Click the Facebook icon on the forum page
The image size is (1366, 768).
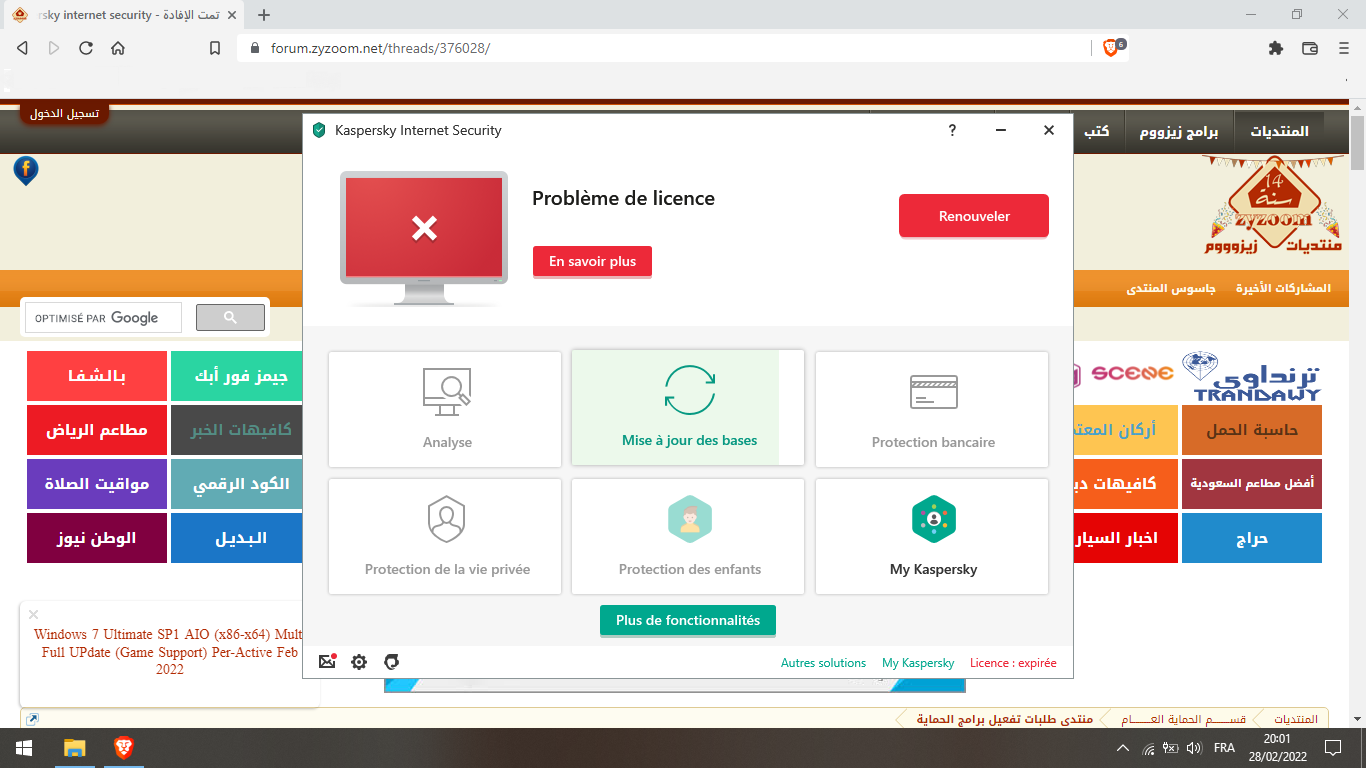(26, 170)
